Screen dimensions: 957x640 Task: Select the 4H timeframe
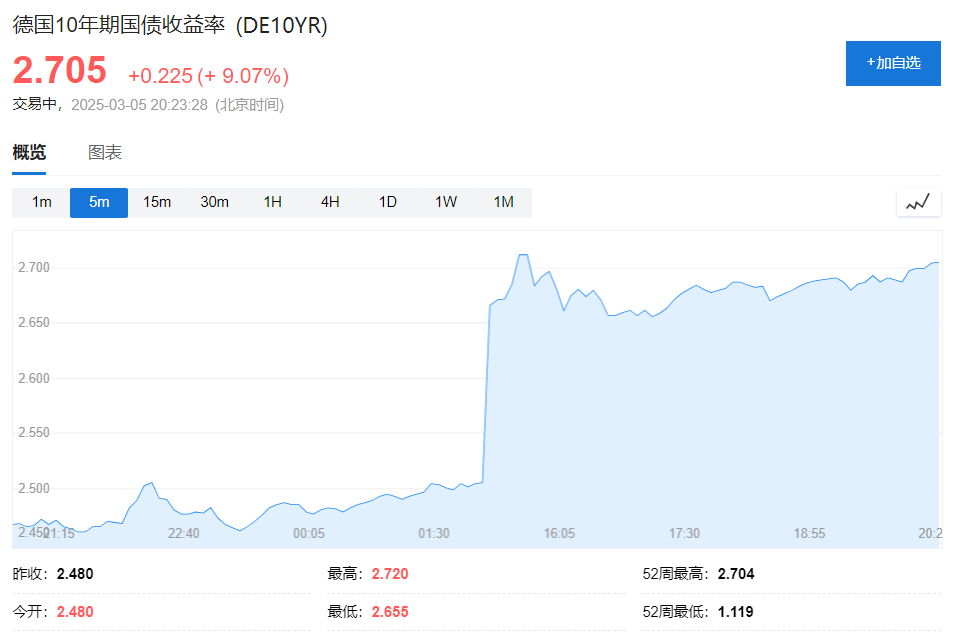pyautogui.click(x=330, y=201)
